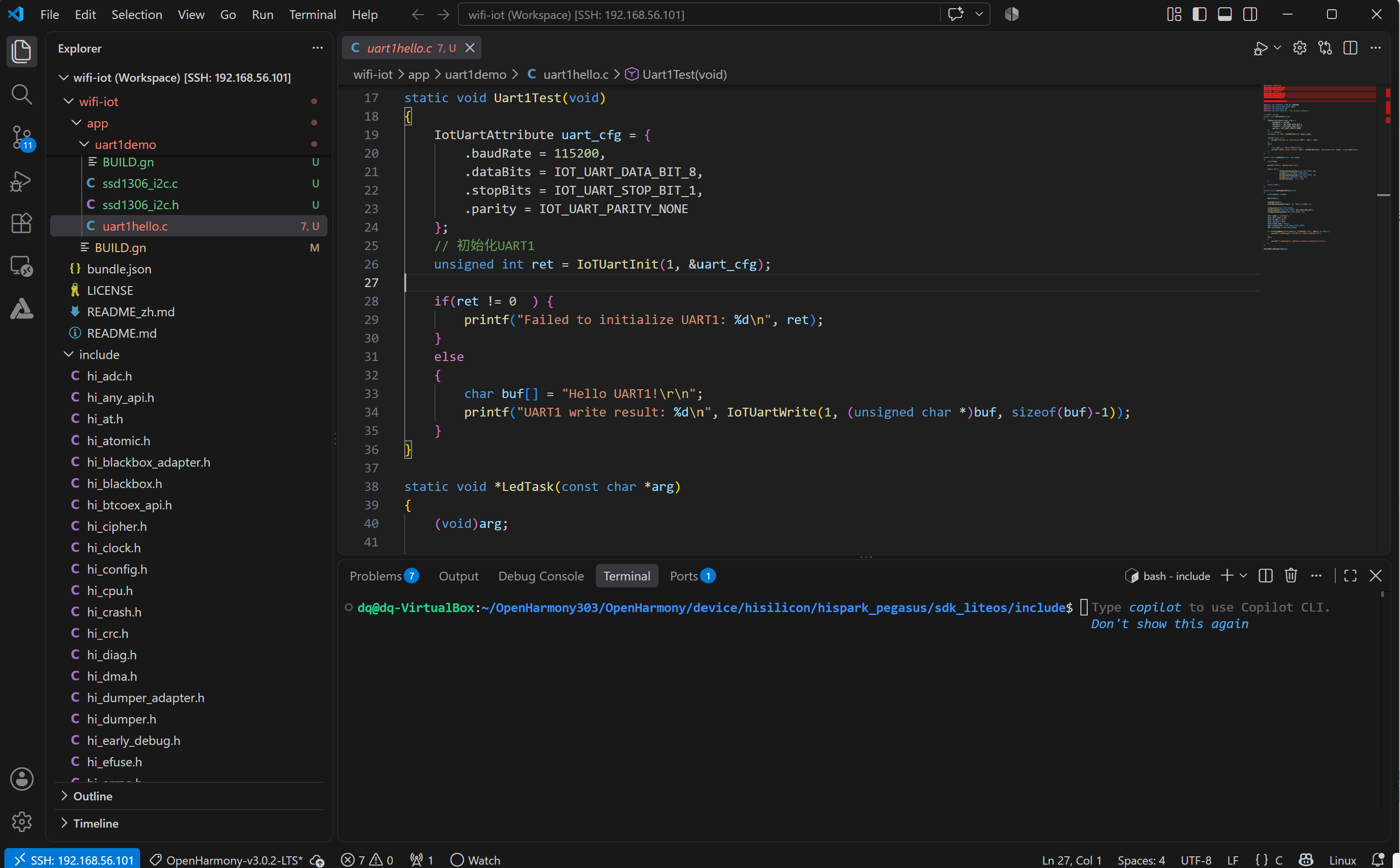Screen dimensions: 1400x868
Task: Open launch profile dropdown next to new terminal
Action: [1243, 576]
